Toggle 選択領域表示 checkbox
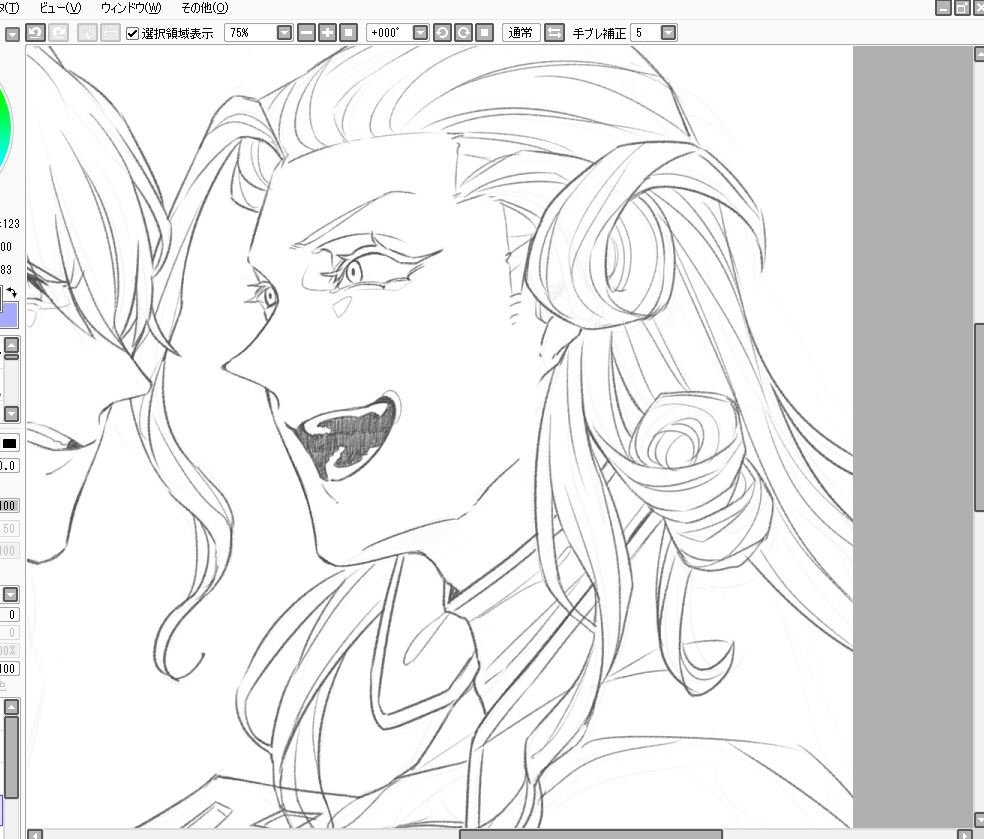The image size is (984, 839). coord(132,33)
